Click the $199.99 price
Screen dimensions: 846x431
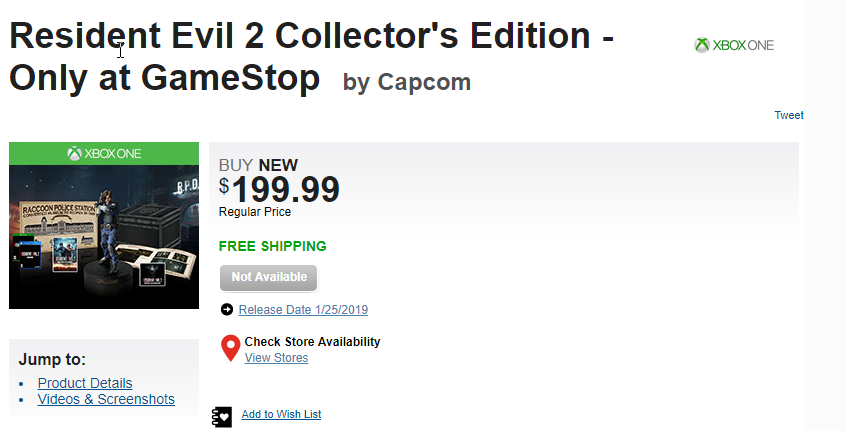coord(279,188)
